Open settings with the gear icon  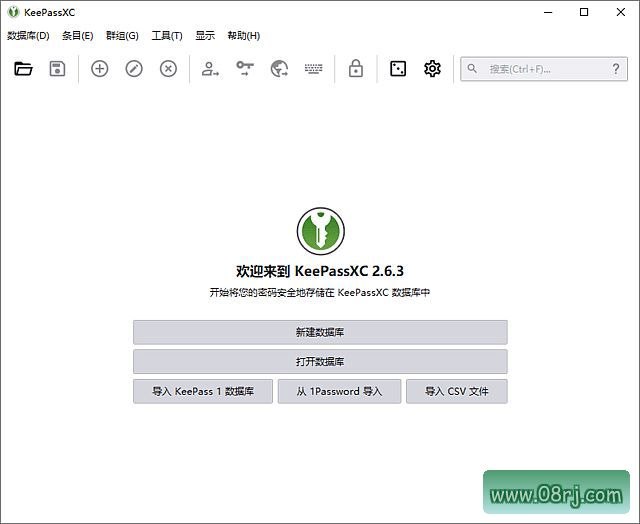(x=432, y=69)
